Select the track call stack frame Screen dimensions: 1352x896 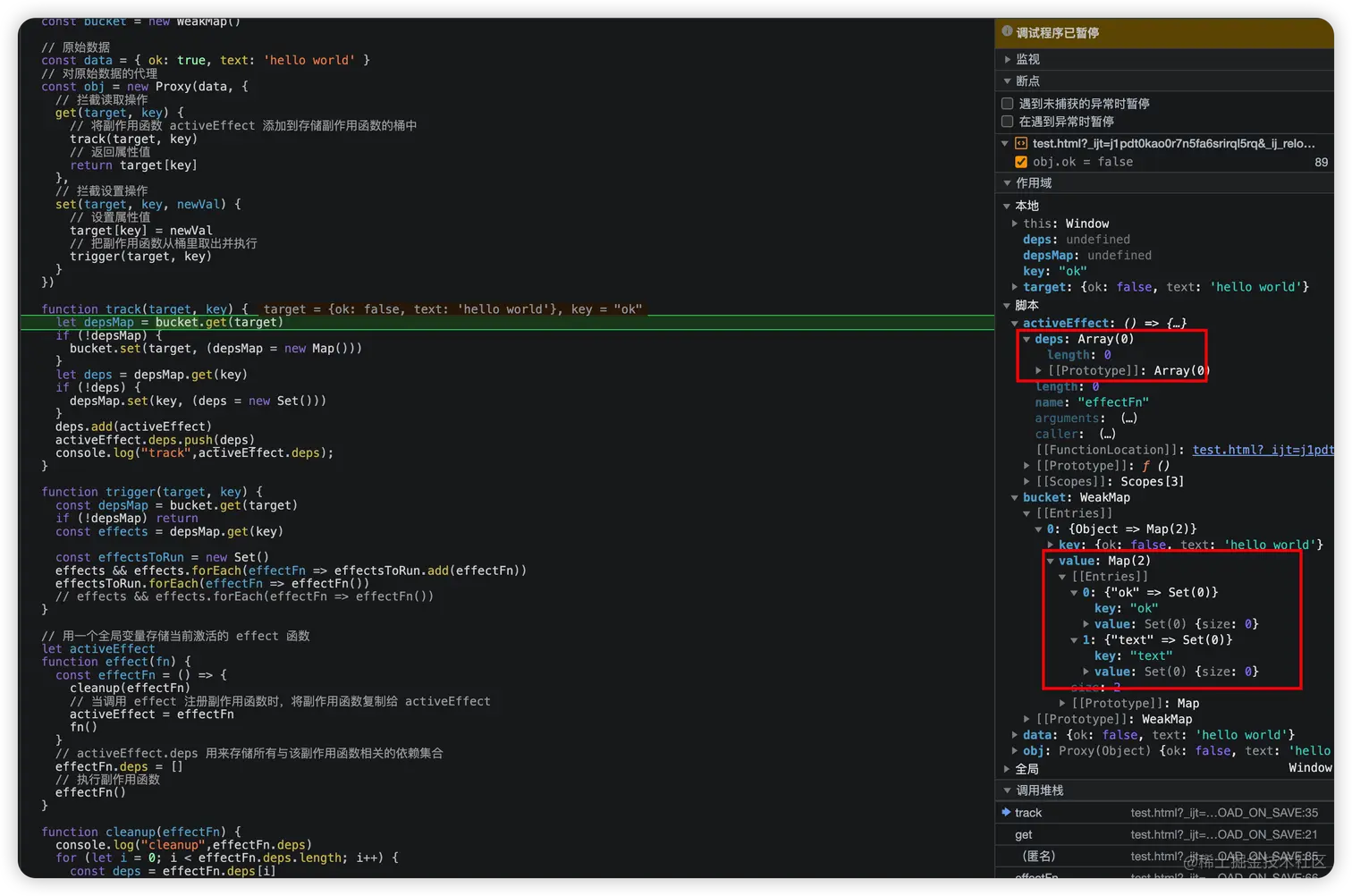pyautogui.click(x=1164, y=813)
